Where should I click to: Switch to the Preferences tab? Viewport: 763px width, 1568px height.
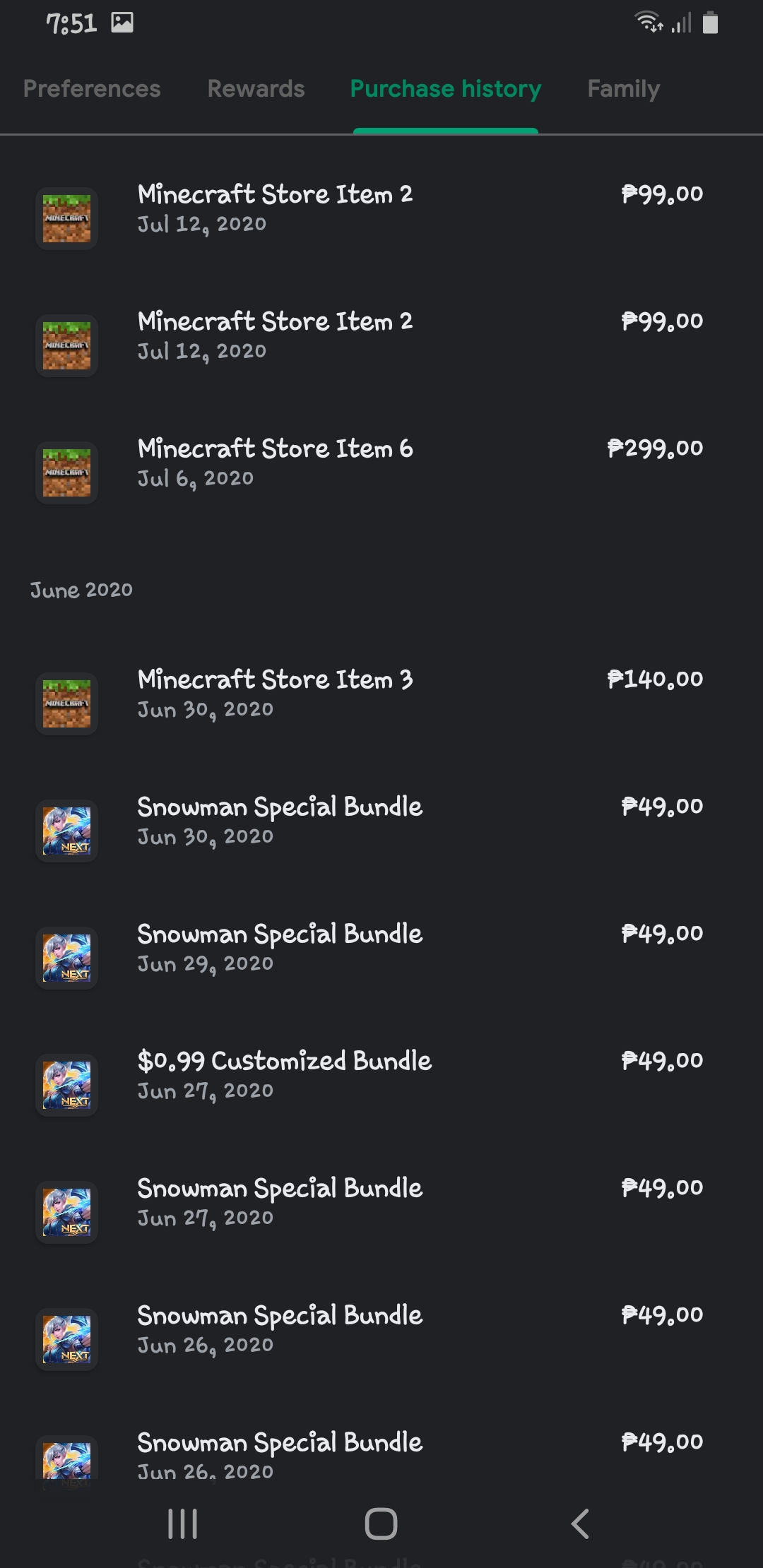click(x=92, y=89)
